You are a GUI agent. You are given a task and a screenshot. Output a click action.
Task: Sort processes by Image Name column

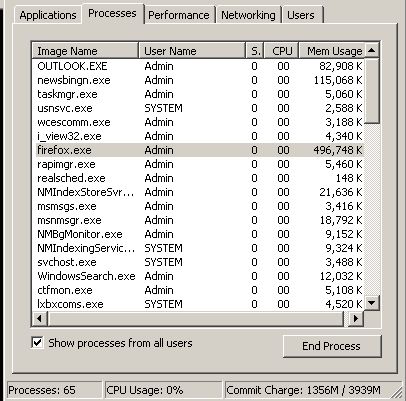click(x=85, y=51)
